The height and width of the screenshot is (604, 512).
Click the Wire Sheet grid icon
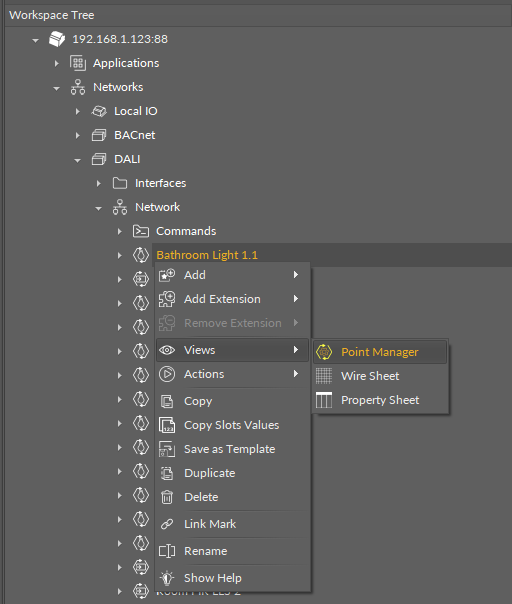324,376
